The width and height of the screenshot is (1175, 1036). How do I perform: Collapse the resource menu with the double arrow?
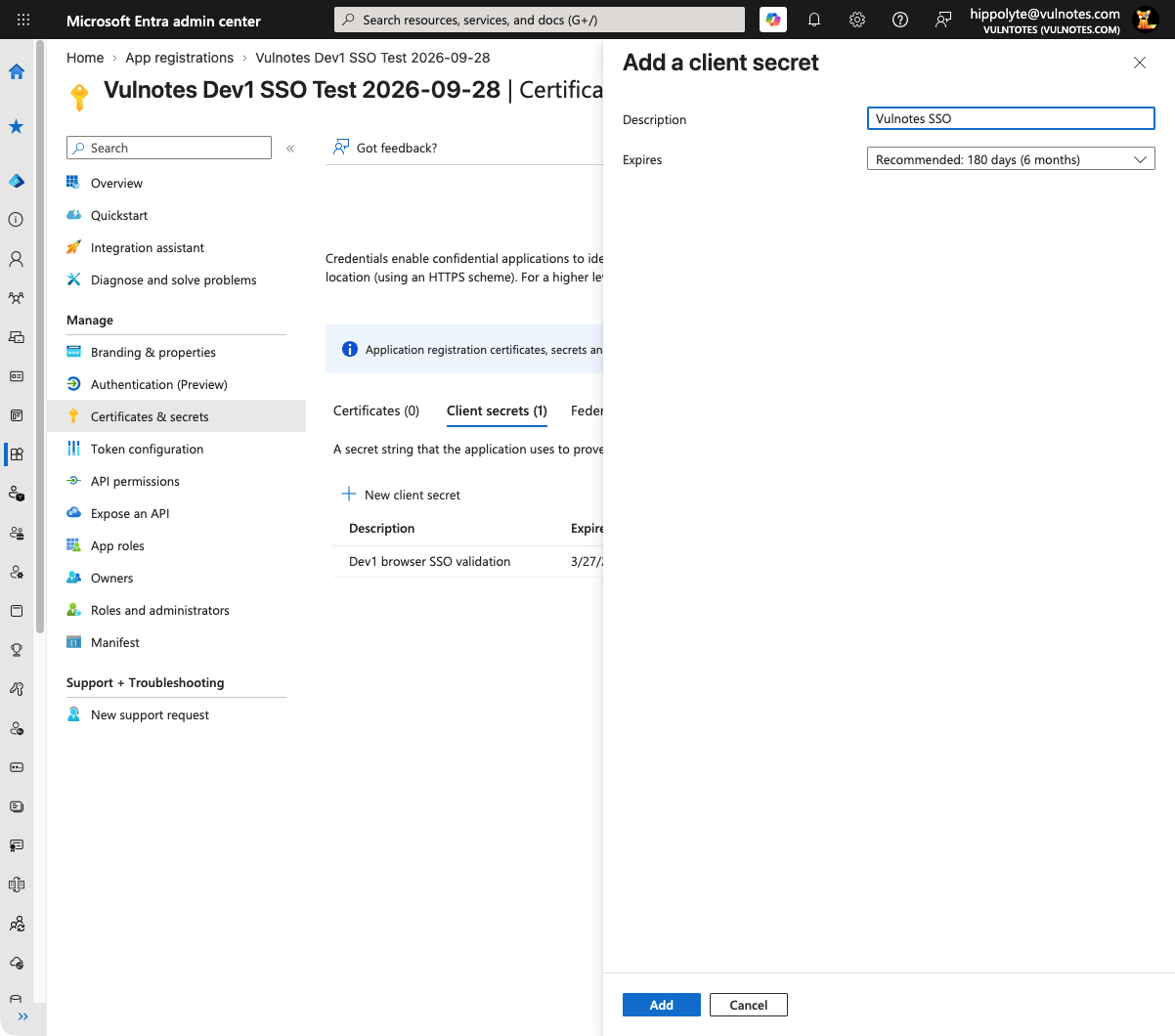(290, 149)
